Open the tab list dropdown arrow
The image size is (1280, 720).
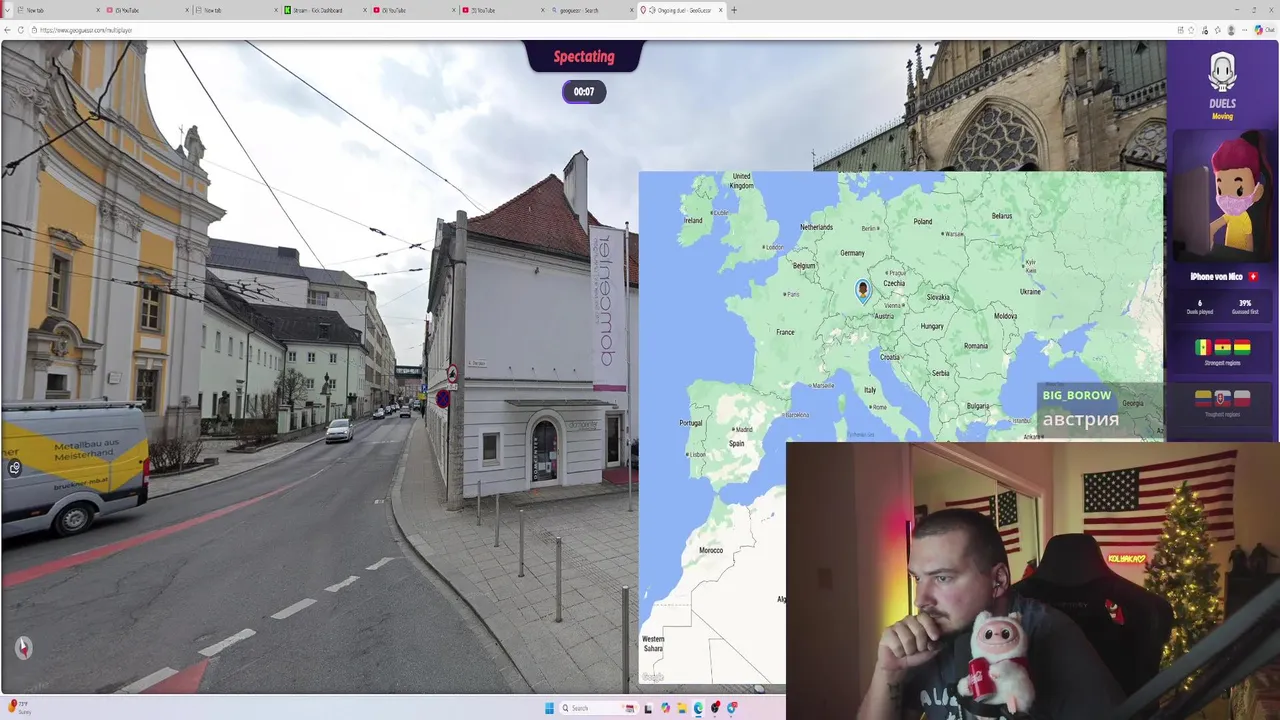click(x=8, y=10)
